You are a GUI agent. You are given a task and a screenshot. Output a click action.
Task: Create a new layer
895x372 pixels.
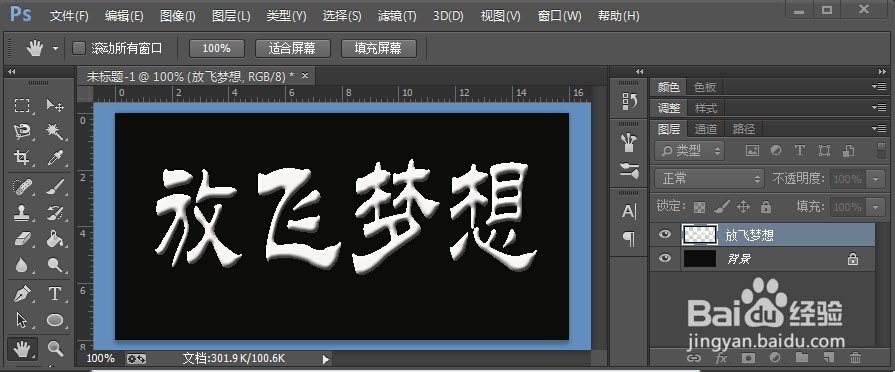point(829,358)
